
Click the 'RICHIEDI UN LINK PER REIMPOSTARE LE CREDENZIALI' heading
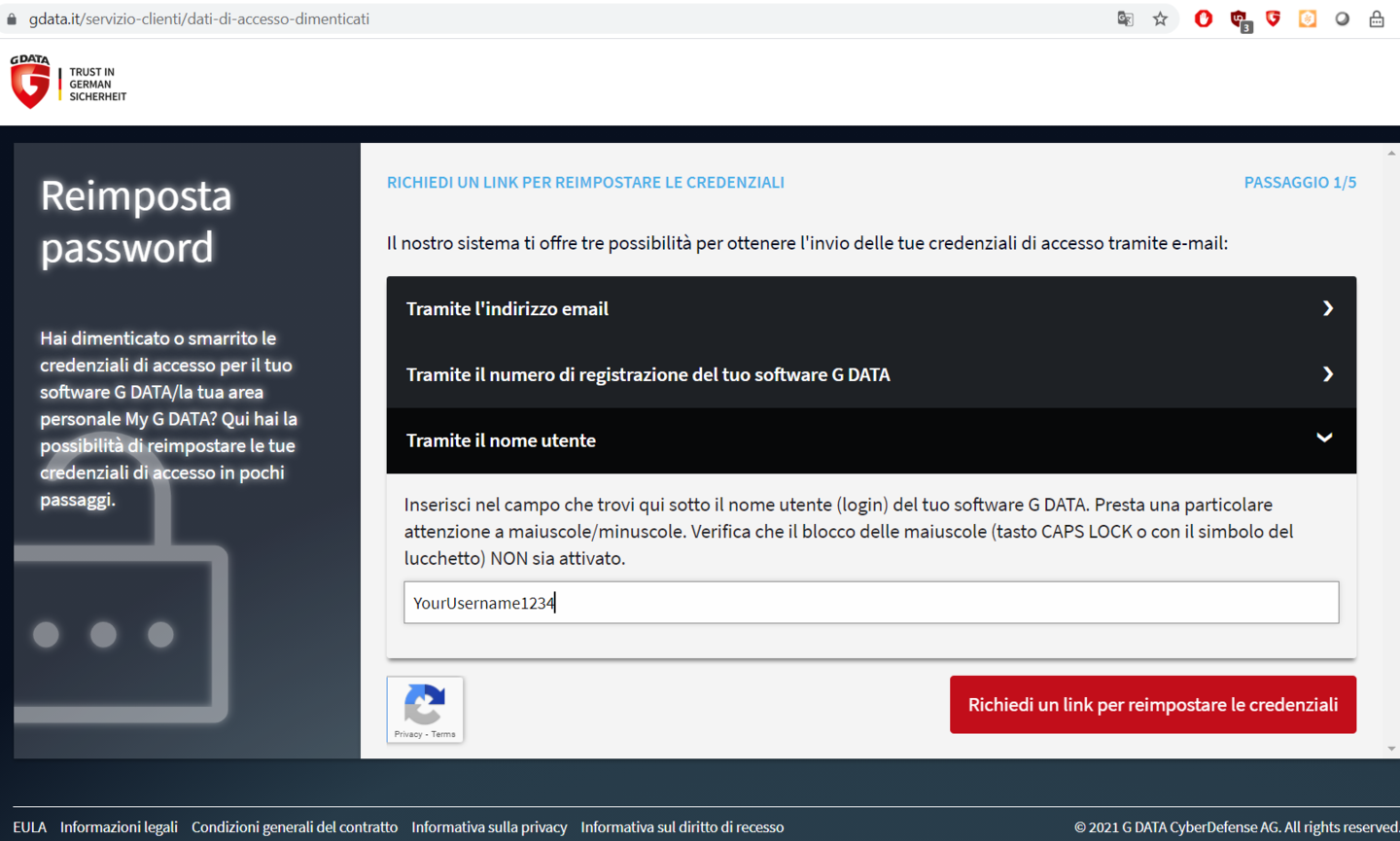click(585, 183)
